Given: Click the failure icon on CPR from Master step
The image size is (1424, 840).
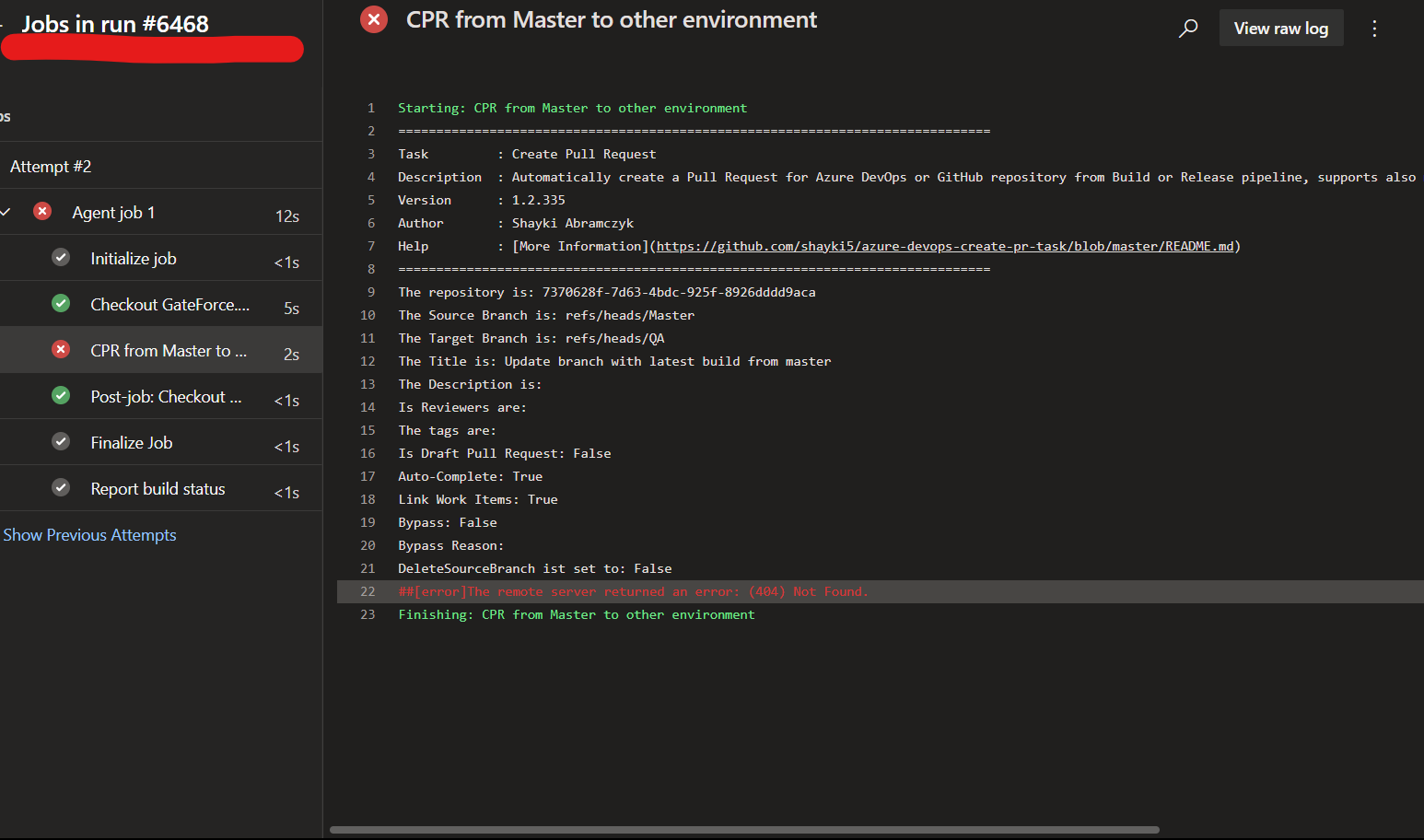Looking at the screenshot, I should point(61,349).
